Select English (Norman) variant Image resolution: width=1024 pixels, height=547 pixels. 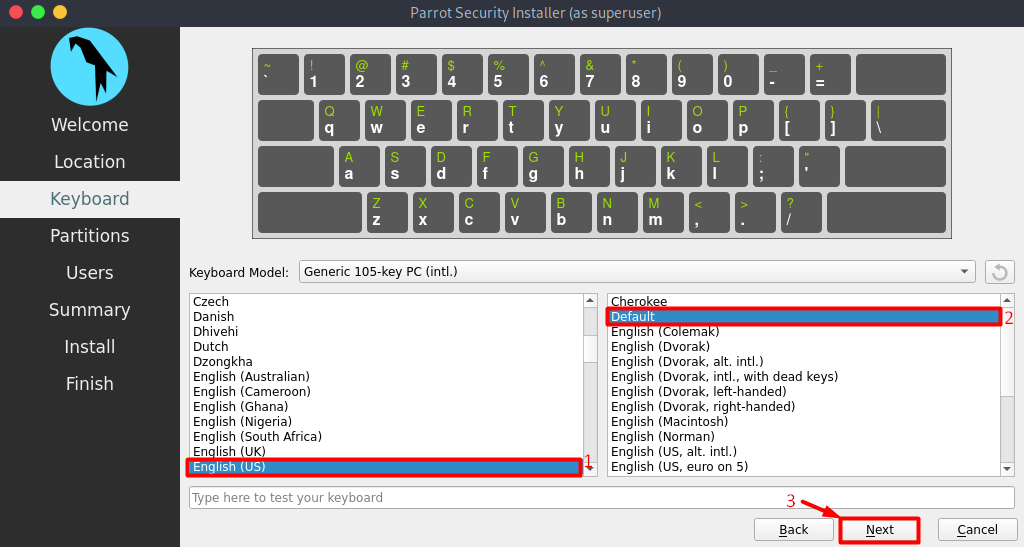pos(804,437)
